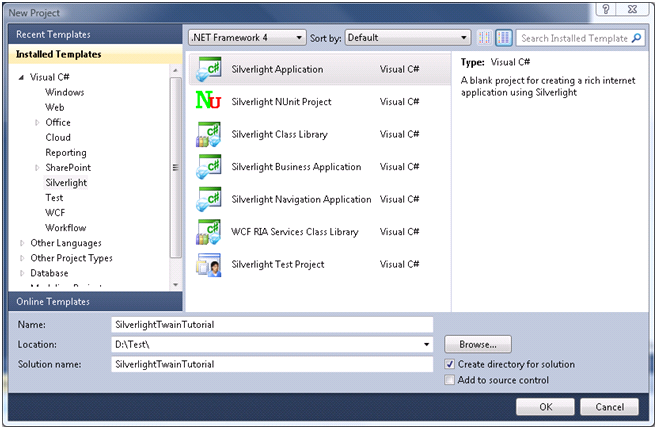657x429 pixels.
Task: Click the dialog help question mark
Action: (x=606, y=10)
